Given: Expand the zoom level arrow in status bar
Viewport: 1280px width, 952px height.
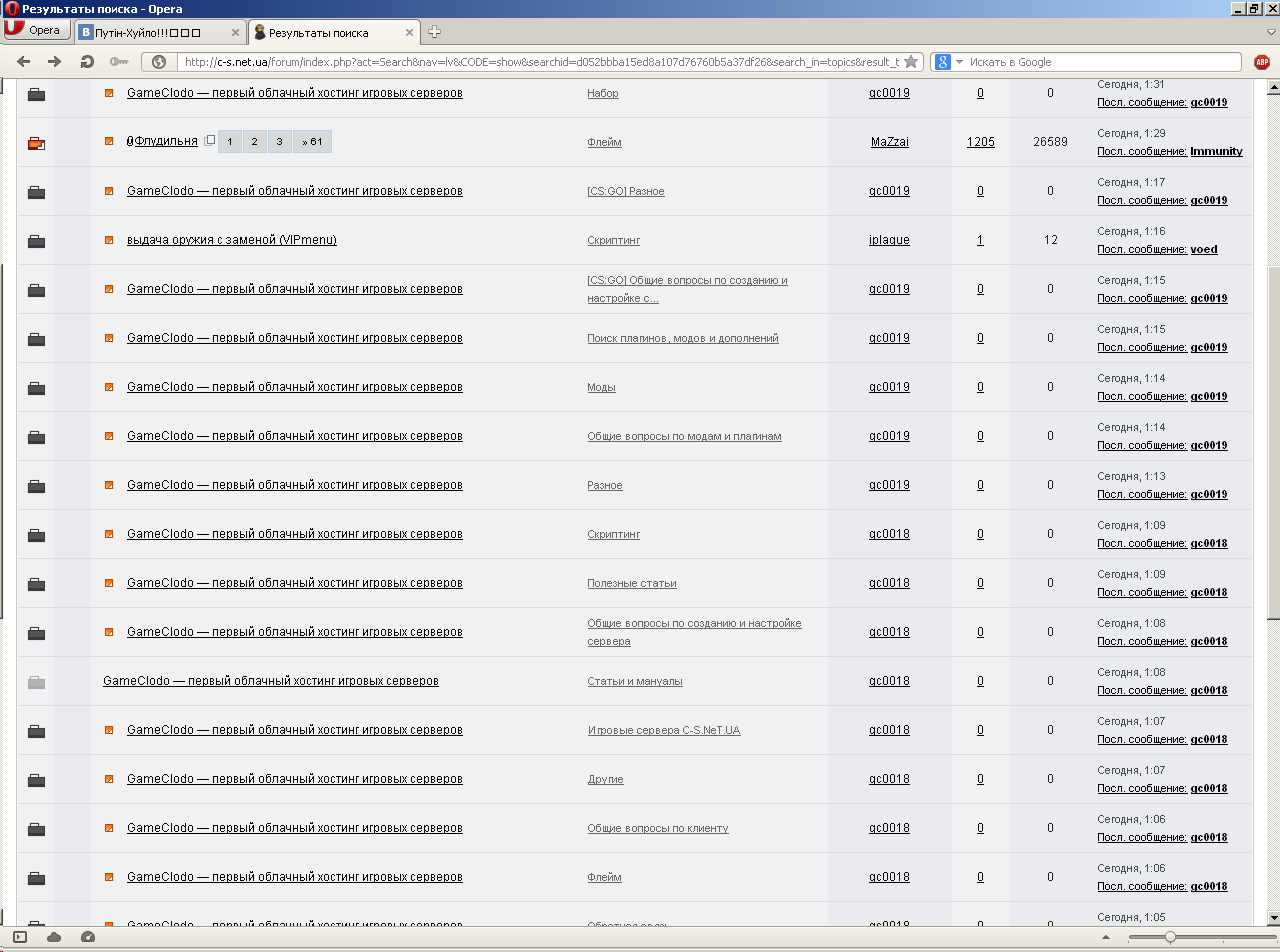Looking at the screenshot, I should pos(1106,937).
